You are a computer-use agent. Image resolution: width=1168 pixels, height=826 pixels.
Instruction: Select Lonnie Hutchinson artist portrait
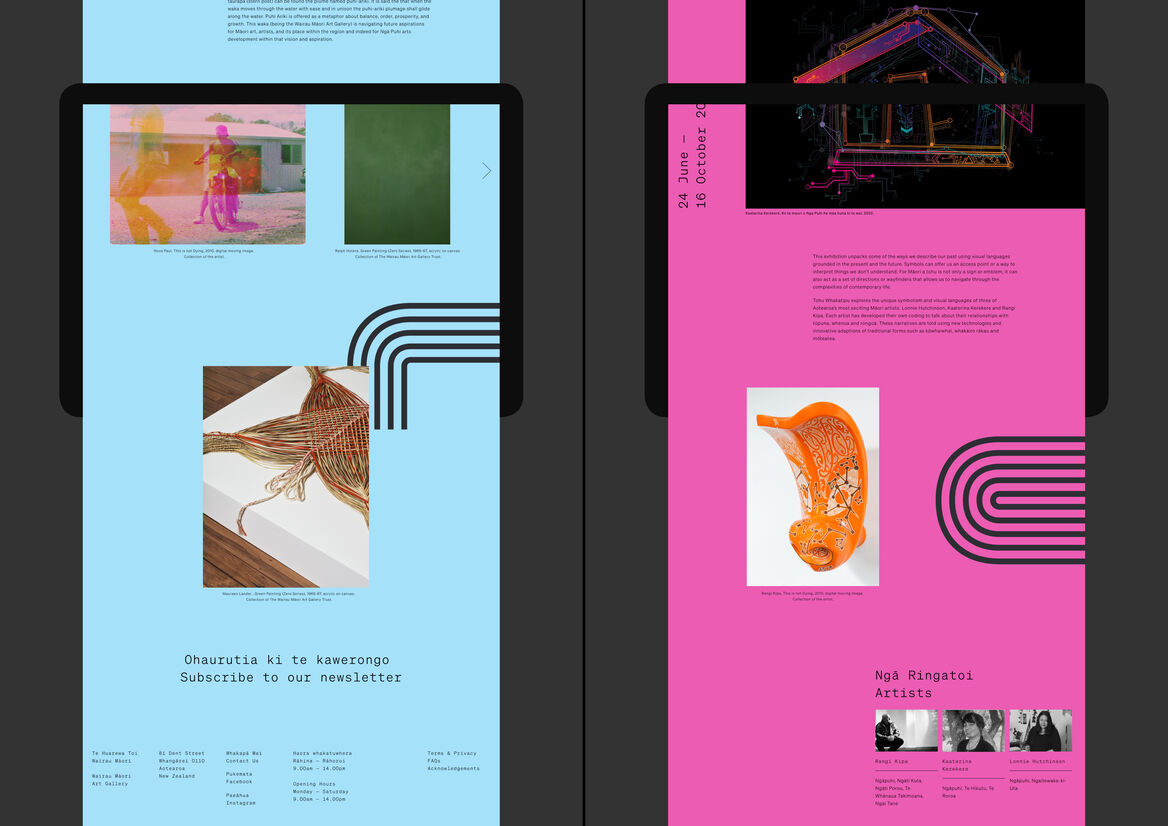[x=1040, y=730]
